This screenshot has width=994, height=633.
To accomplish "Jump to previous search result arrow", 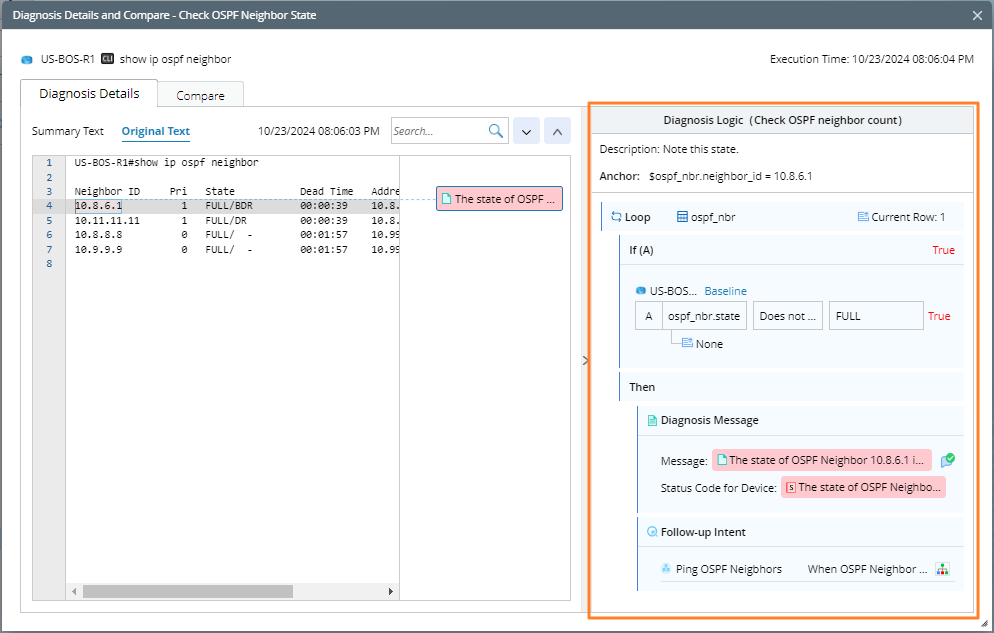I will 557,131.
